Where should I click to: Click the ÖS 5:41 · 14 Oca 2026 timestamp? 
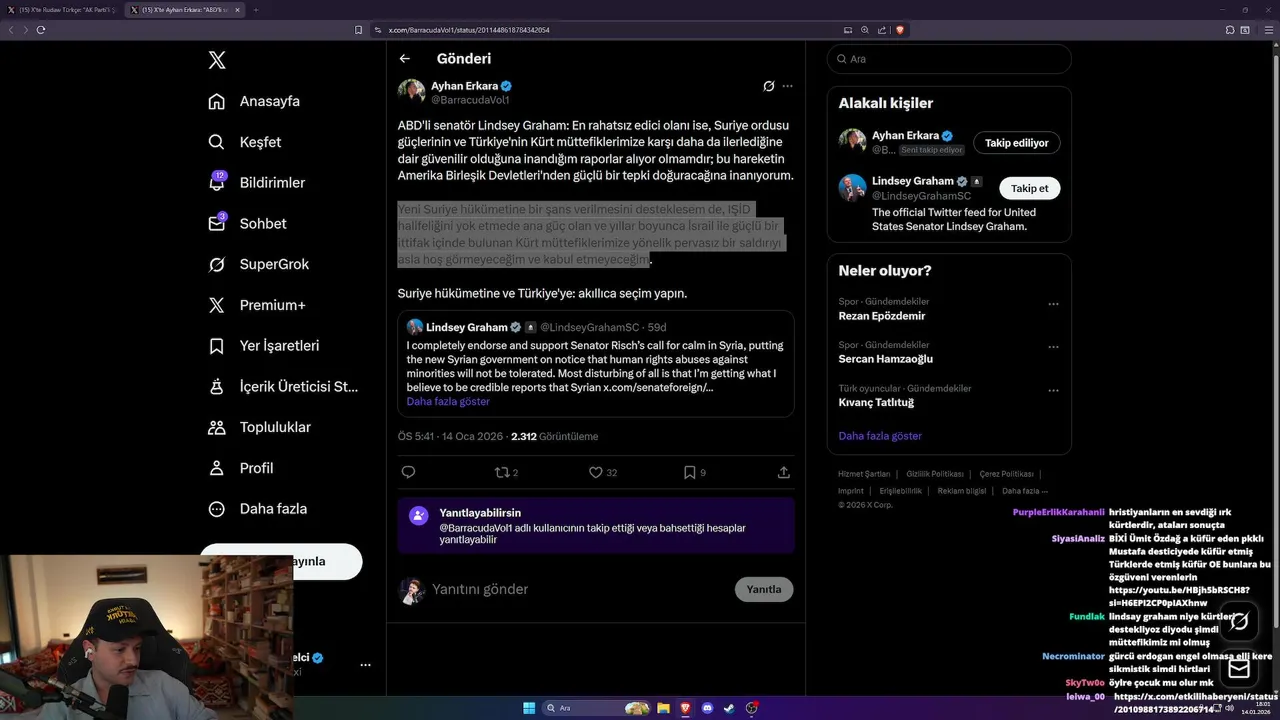pos(450,436)
